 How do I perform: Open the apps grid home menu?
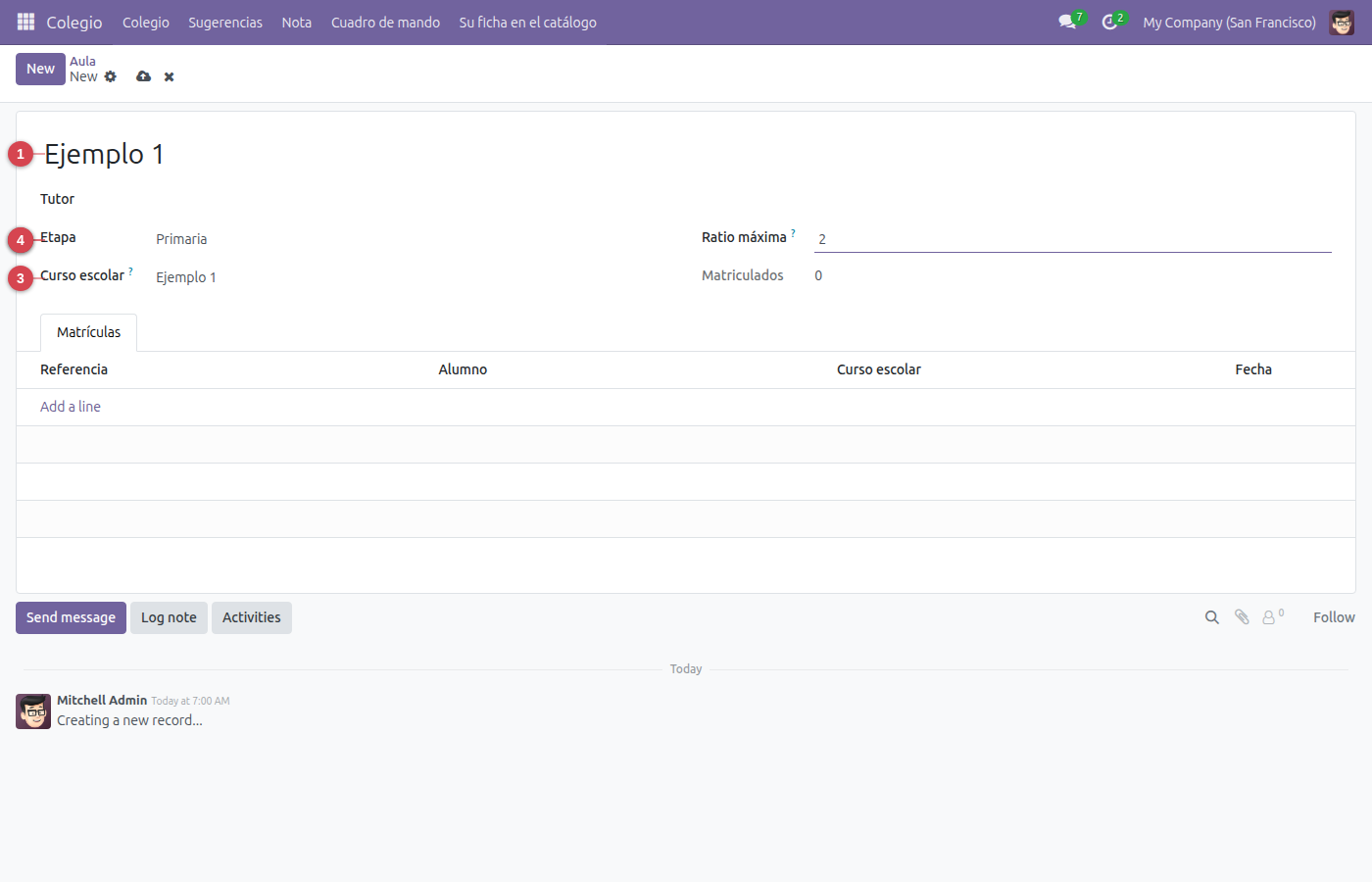(x=25, y=22)
